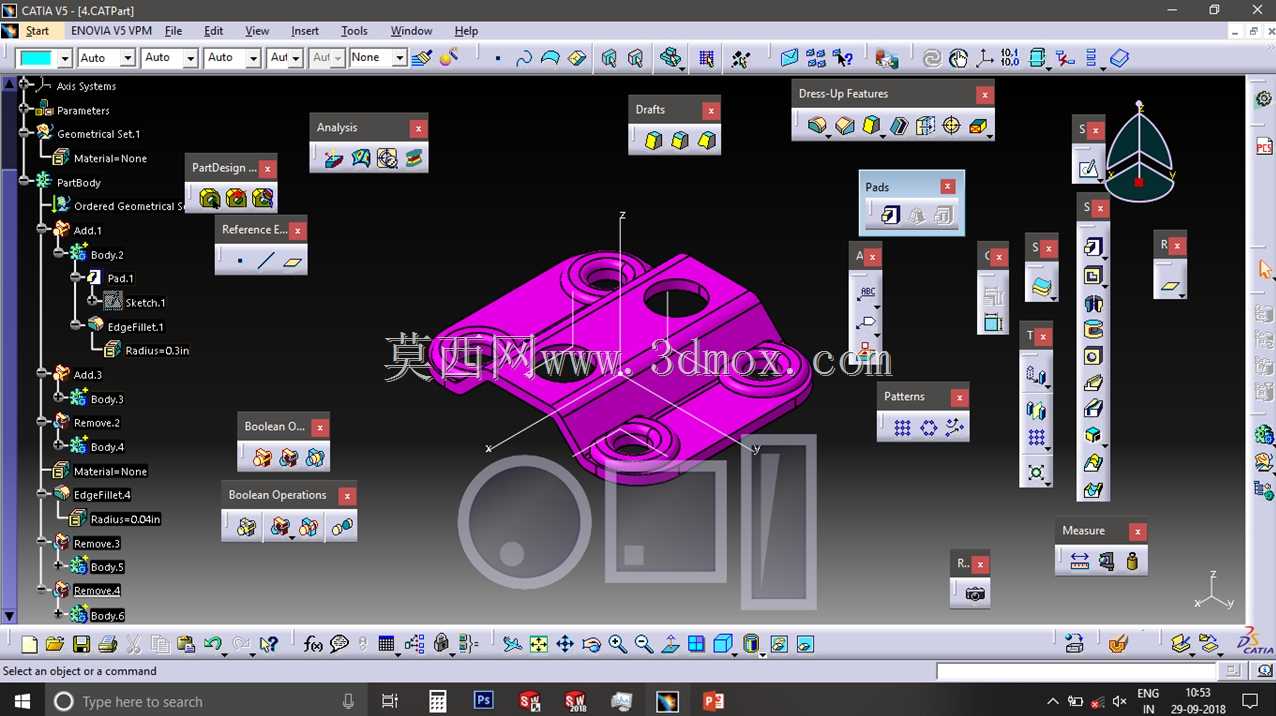Click the first Draft icon in Drafts toolbar
The image size is (1276, 716).
[x=654, y=140]
